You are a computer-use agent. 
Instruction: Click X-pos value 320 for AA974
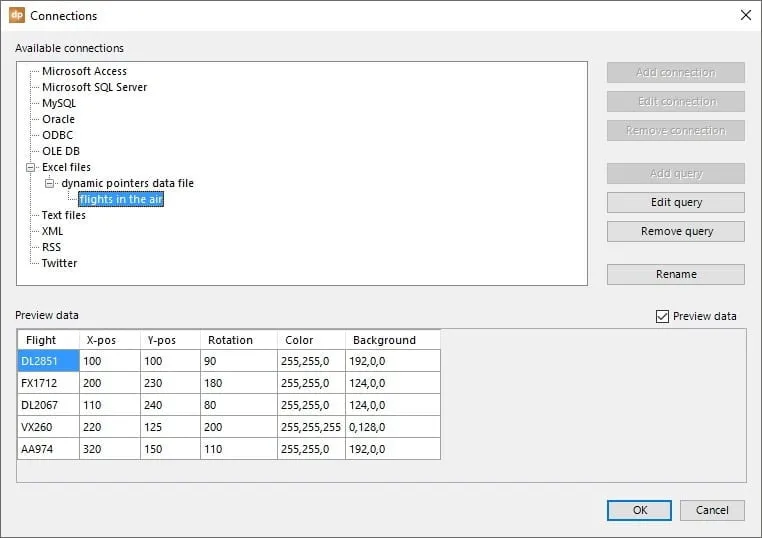110,449
